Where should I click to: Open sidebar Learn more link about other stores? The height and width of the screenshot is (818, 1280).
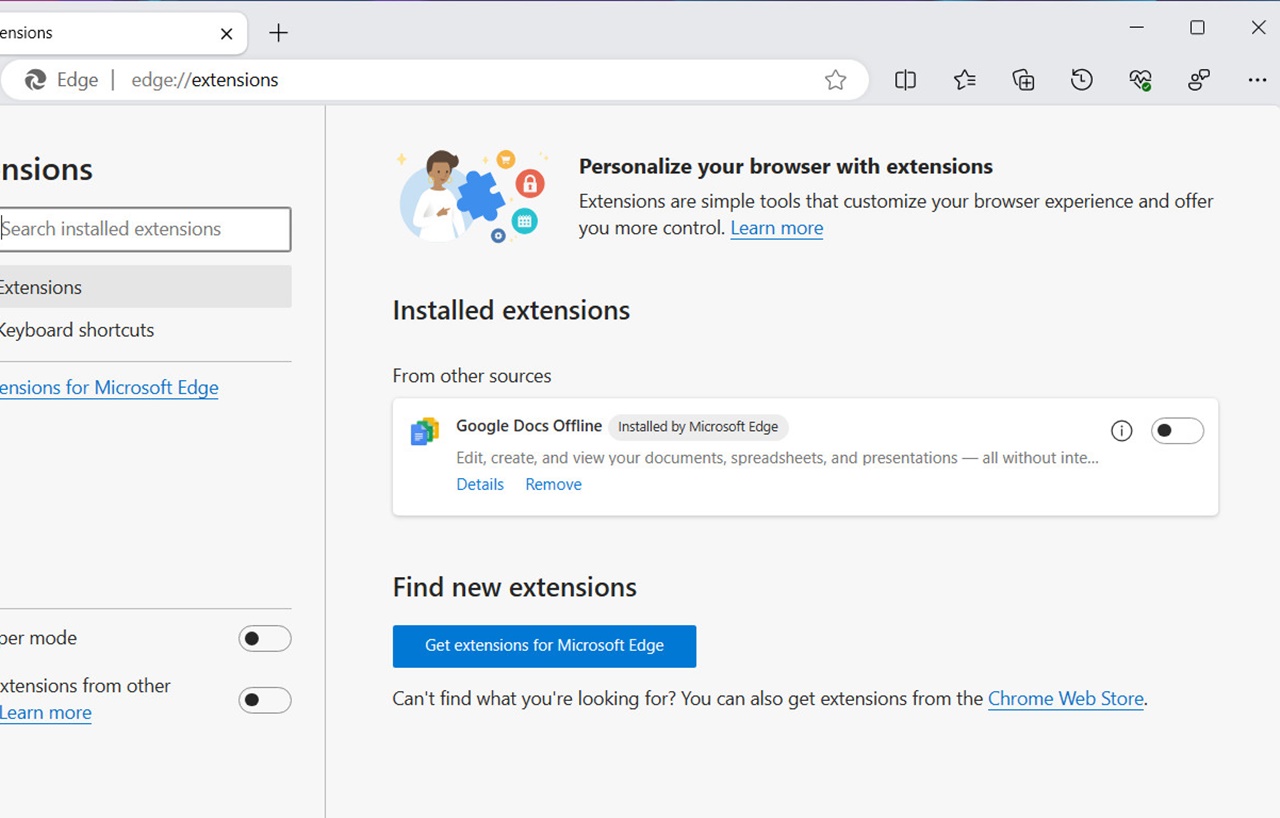pyautogui.click(x=46, y=712)
